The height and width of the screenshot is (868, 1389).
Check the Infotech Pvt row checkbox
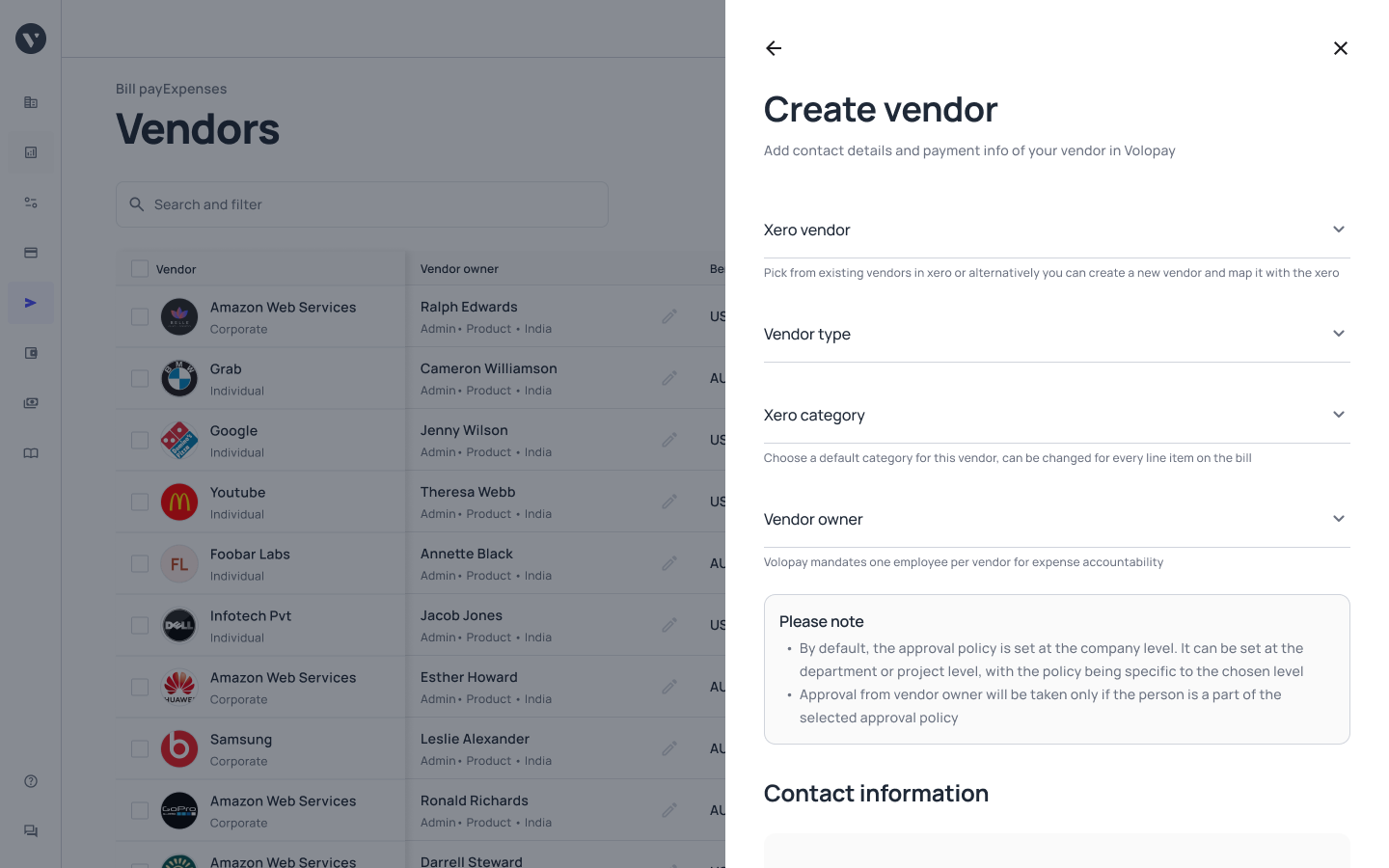coord(140,625)
